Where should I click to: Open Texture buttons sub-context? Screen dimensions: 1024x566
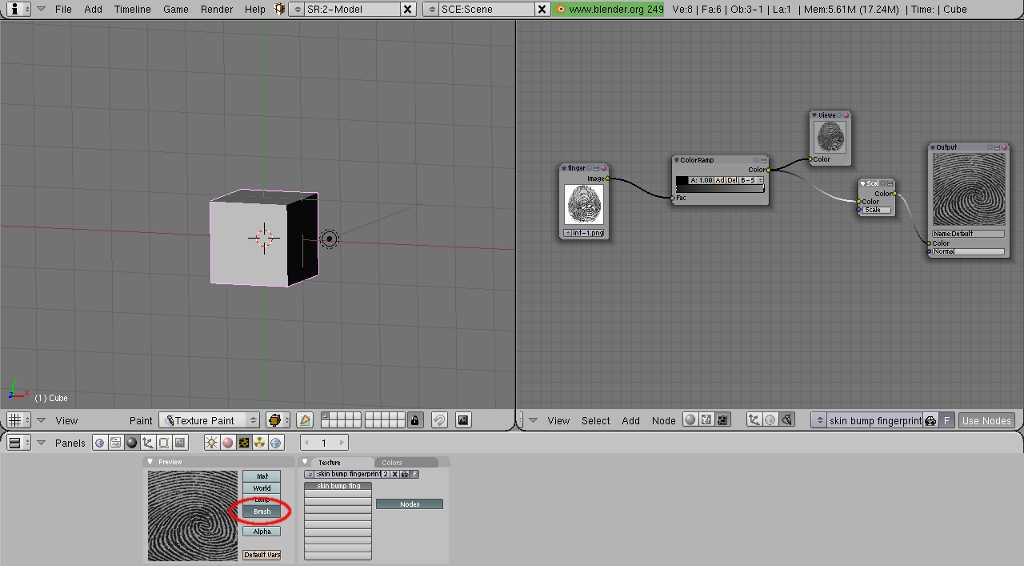[x=244, y=443]
